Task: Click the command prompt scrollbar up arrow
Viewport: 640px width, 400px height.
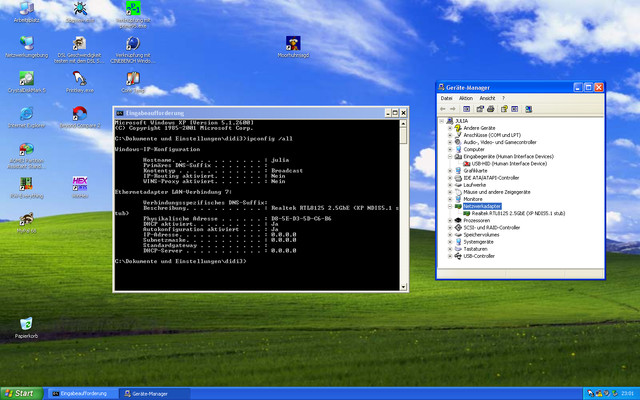Action: pyautogui.click(x=403, y=123)
